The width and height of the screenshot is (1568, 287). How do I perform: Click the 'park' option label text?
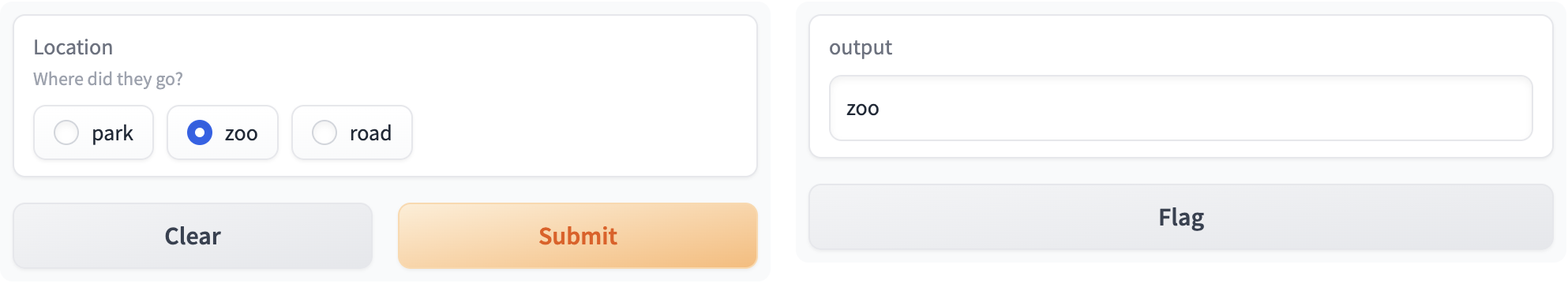(x=113, y=134)
